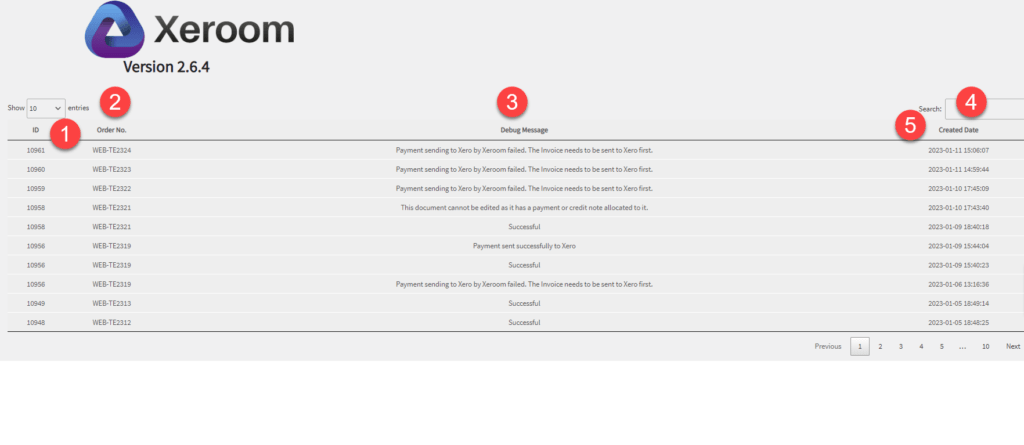Click 'Payment sent successfully to Xero' message
Screen dimensions: 1024x445
point(524,246)
